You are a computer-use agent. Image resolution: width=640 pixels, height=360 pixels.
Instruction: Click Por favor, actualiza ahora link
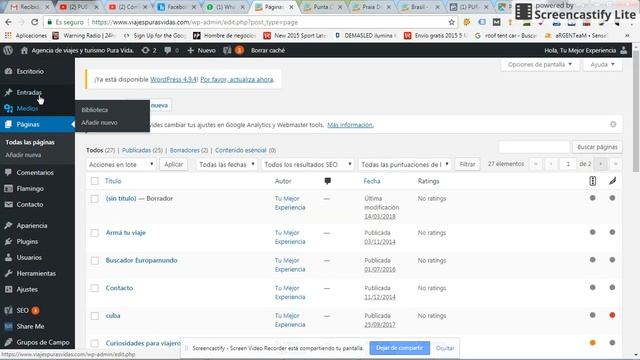click(x=237, y=80)
